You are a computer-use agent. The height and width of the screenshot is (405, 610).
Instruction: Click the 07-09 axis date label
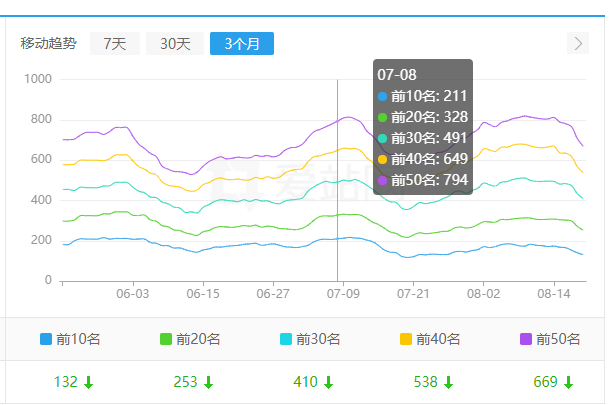pos(343,294)
